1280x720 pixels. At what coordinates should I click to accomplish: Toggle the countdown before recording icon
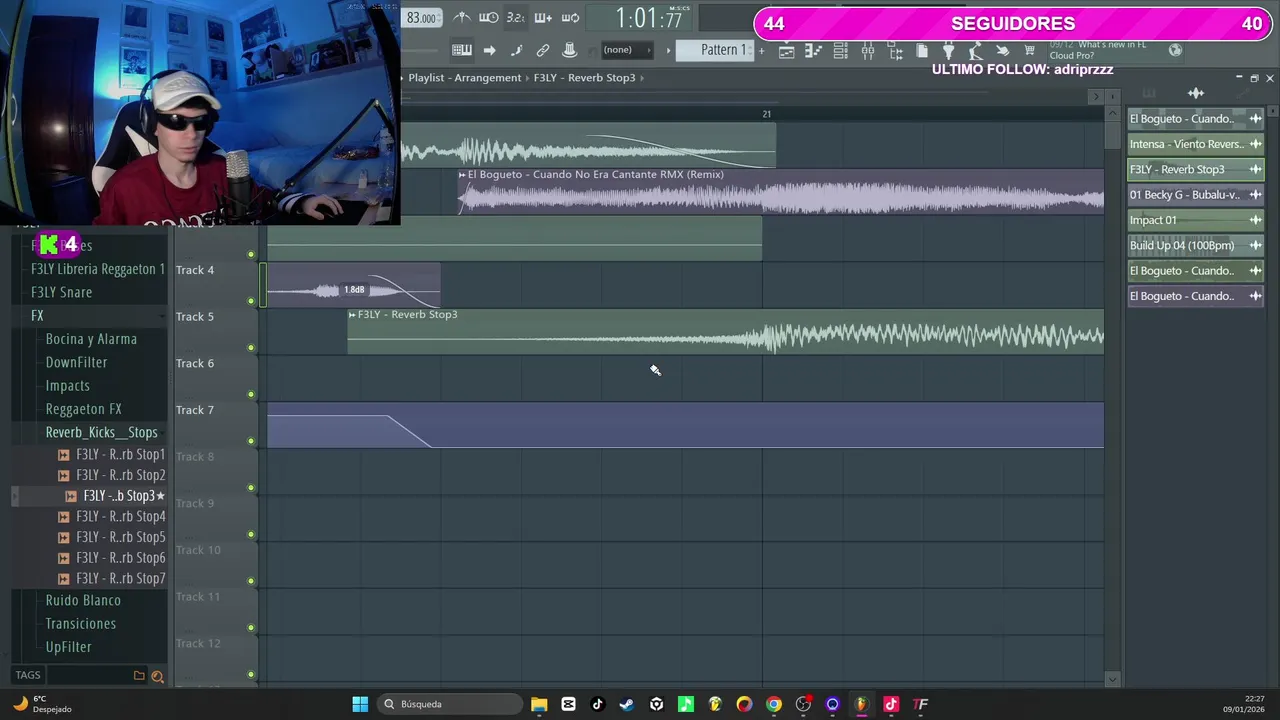(x=489, y=17)
